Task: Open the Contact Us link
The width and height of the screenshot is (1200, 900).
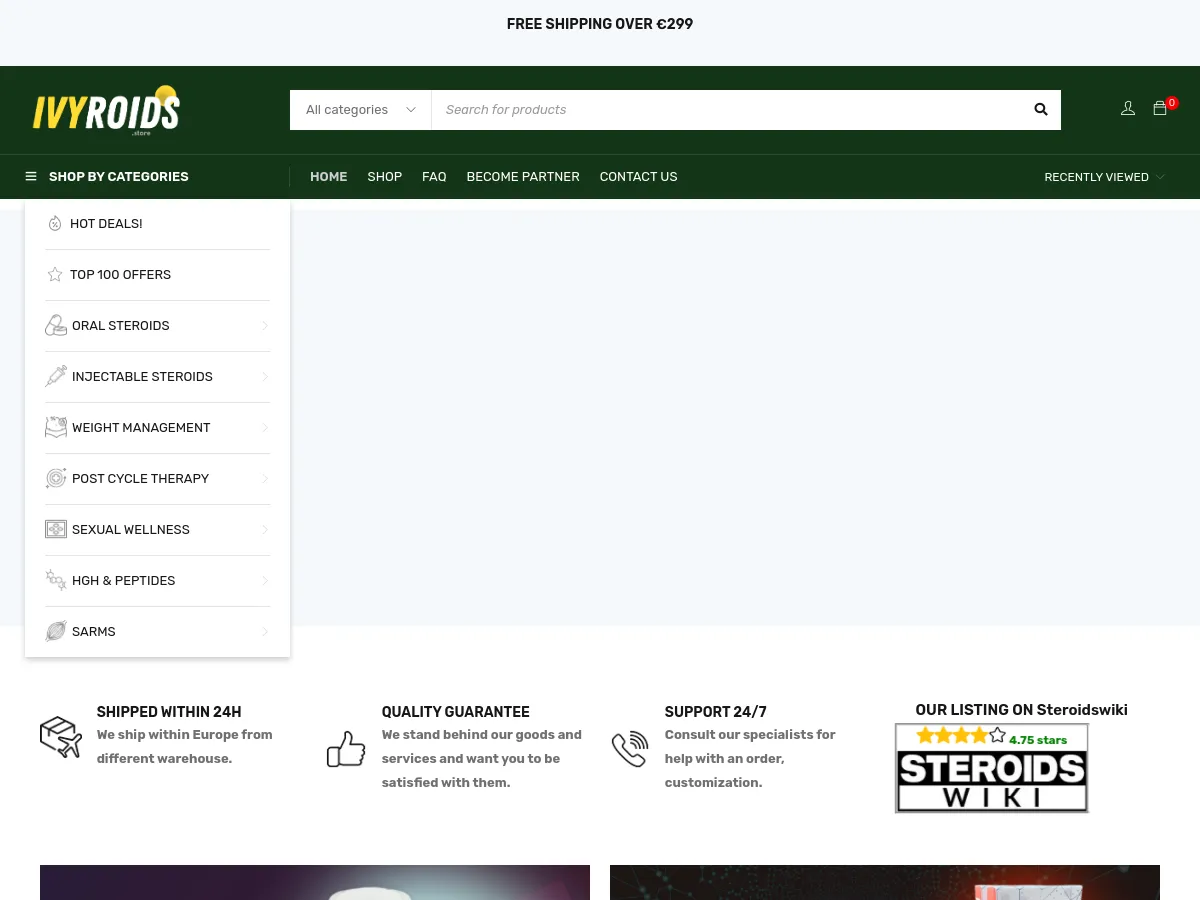Action: [638, 177]
